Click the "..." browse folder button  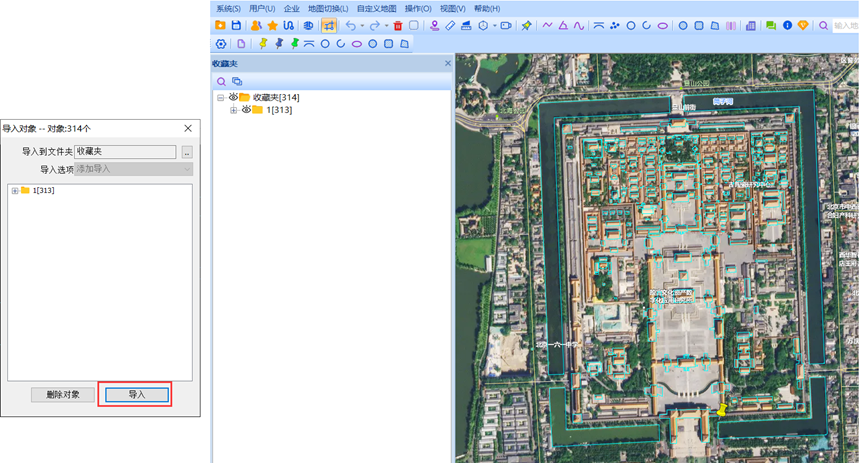point(187,152)
